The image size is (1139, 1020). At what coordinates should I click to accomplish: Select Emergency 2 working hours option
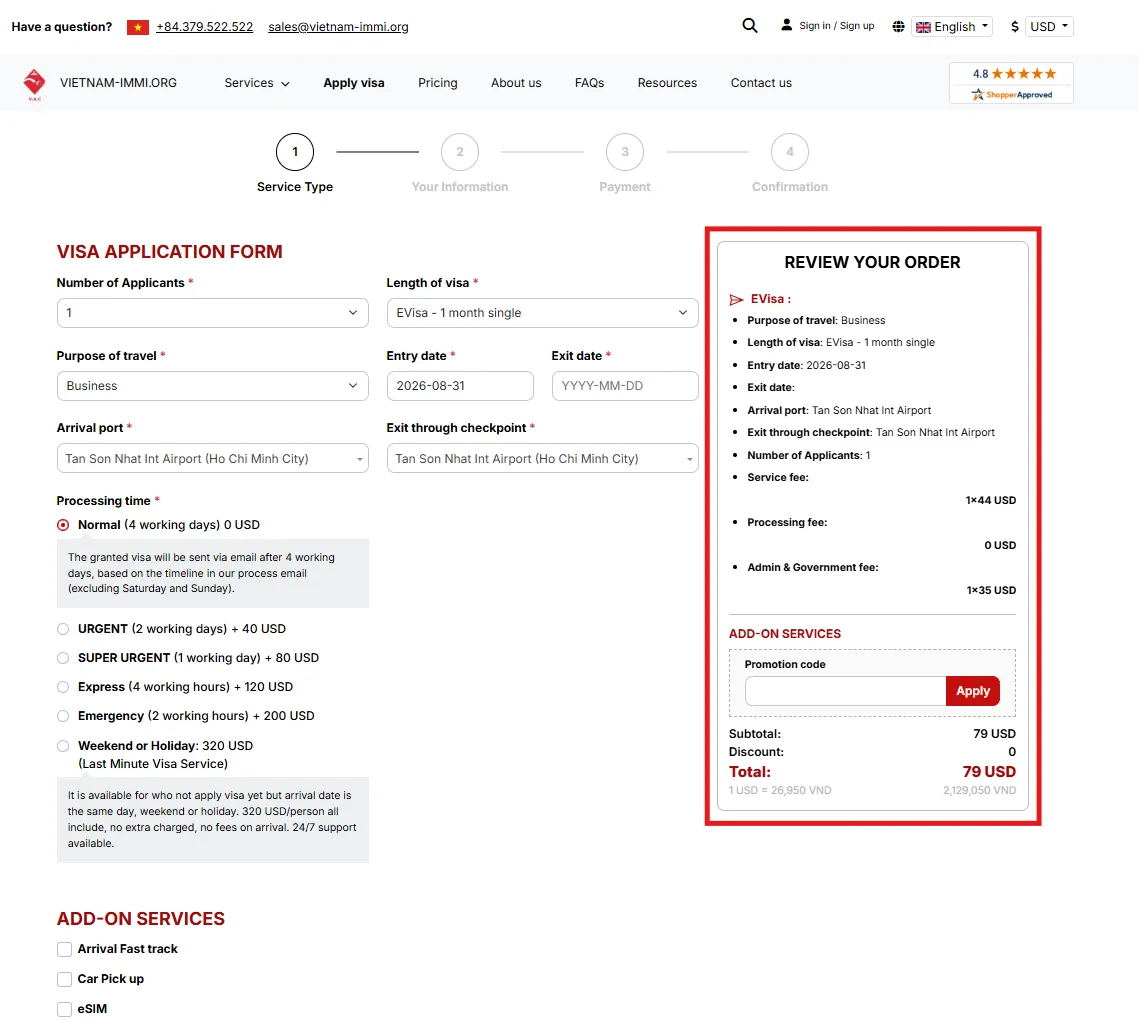[63, 716]
